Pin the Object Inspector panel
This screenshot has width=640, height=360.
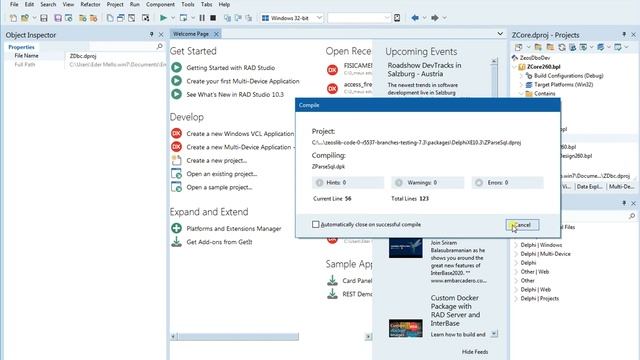(151, 35)
